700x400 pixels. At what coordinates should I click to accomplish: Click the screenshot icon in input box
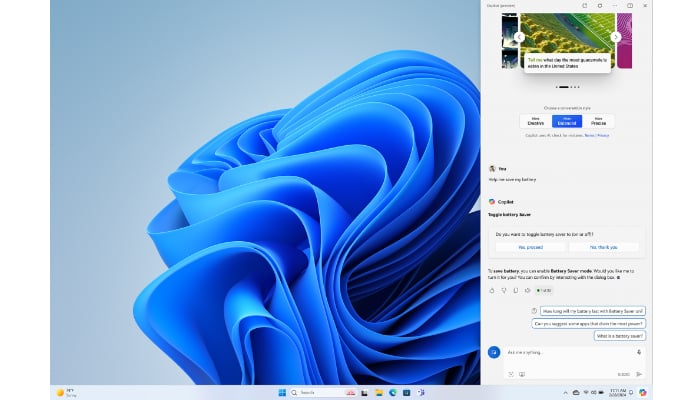click(x=522, y=374)
